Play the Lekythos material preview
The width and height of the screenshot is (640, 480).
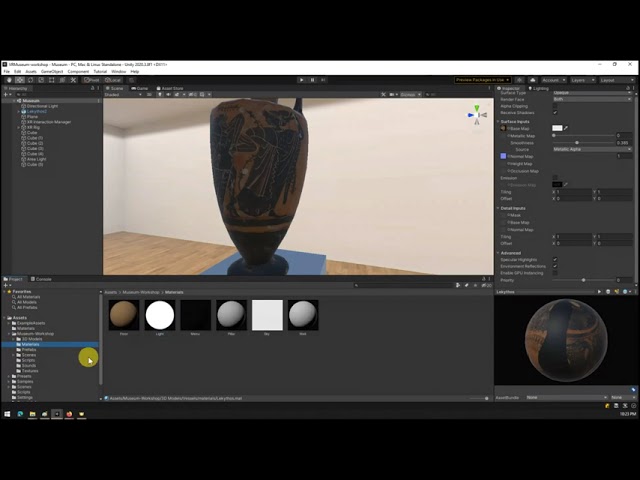(x=599, y=292)
